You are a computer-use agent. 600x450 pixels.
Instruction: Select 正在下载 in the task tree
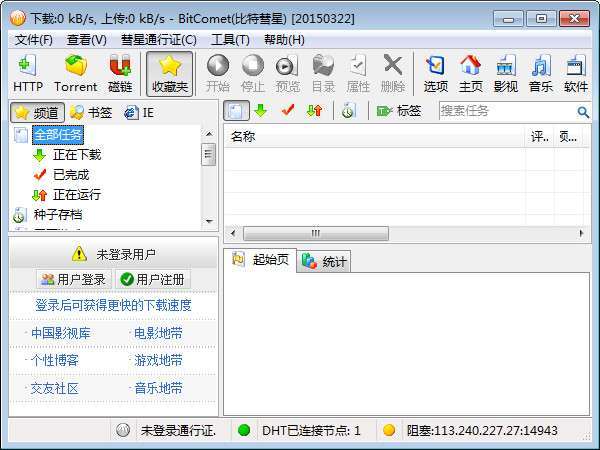click(x=77, y=155)
